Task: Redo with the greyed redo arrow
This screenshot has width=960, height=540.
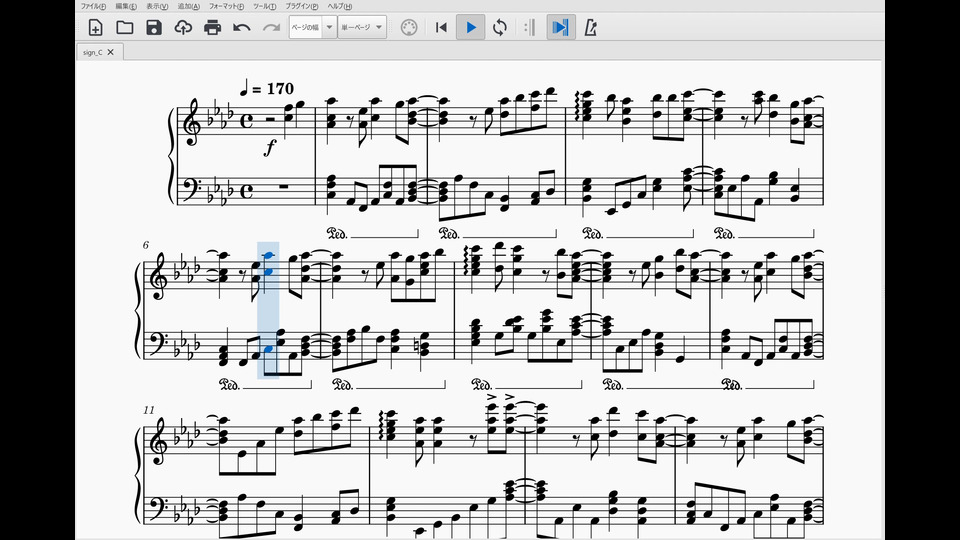Action: pyautogui.click(x=271, y=28)
